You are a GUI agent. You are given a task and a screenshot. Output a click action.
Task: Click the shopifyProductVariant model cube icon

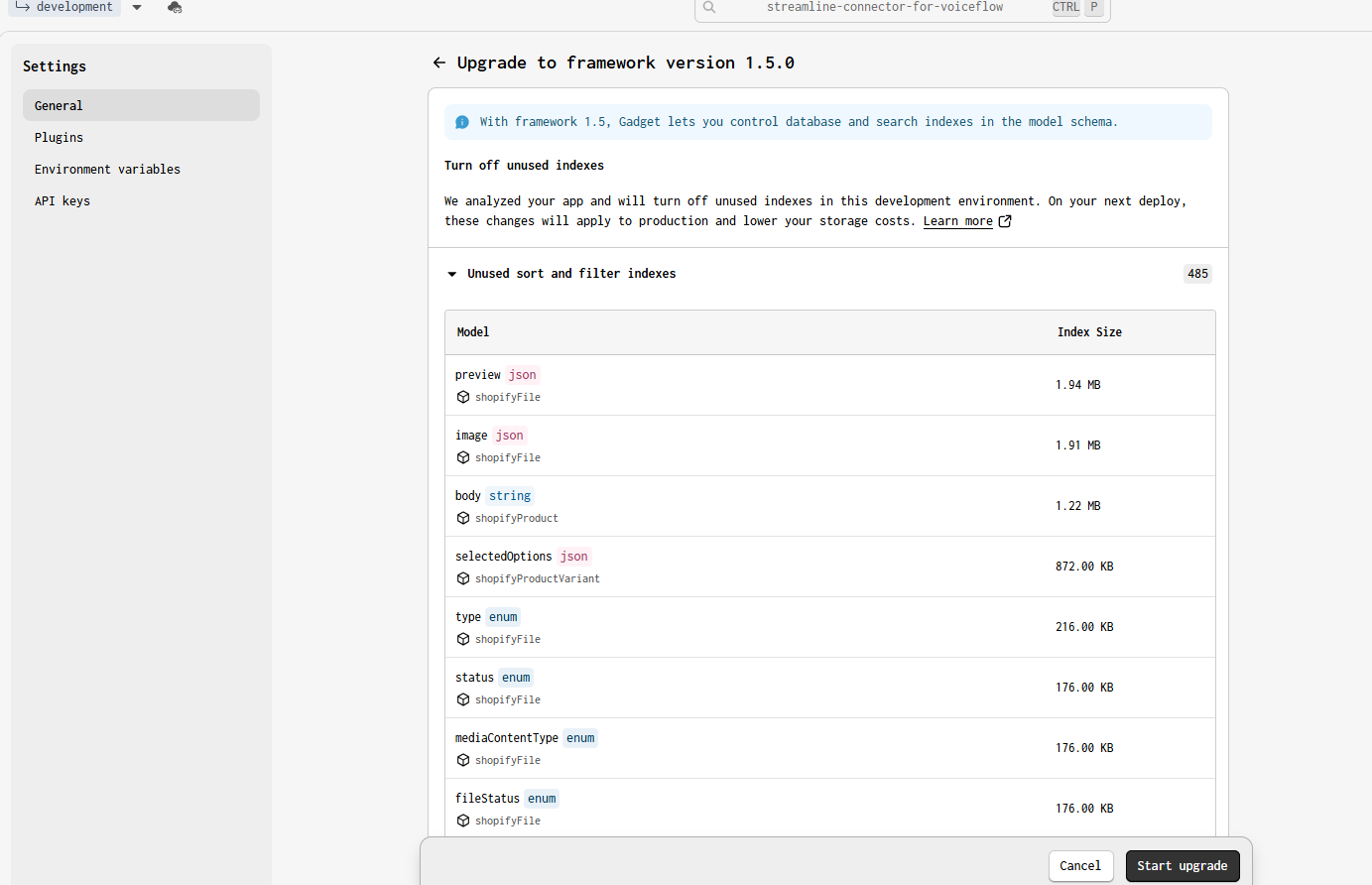tap(463, 578)
